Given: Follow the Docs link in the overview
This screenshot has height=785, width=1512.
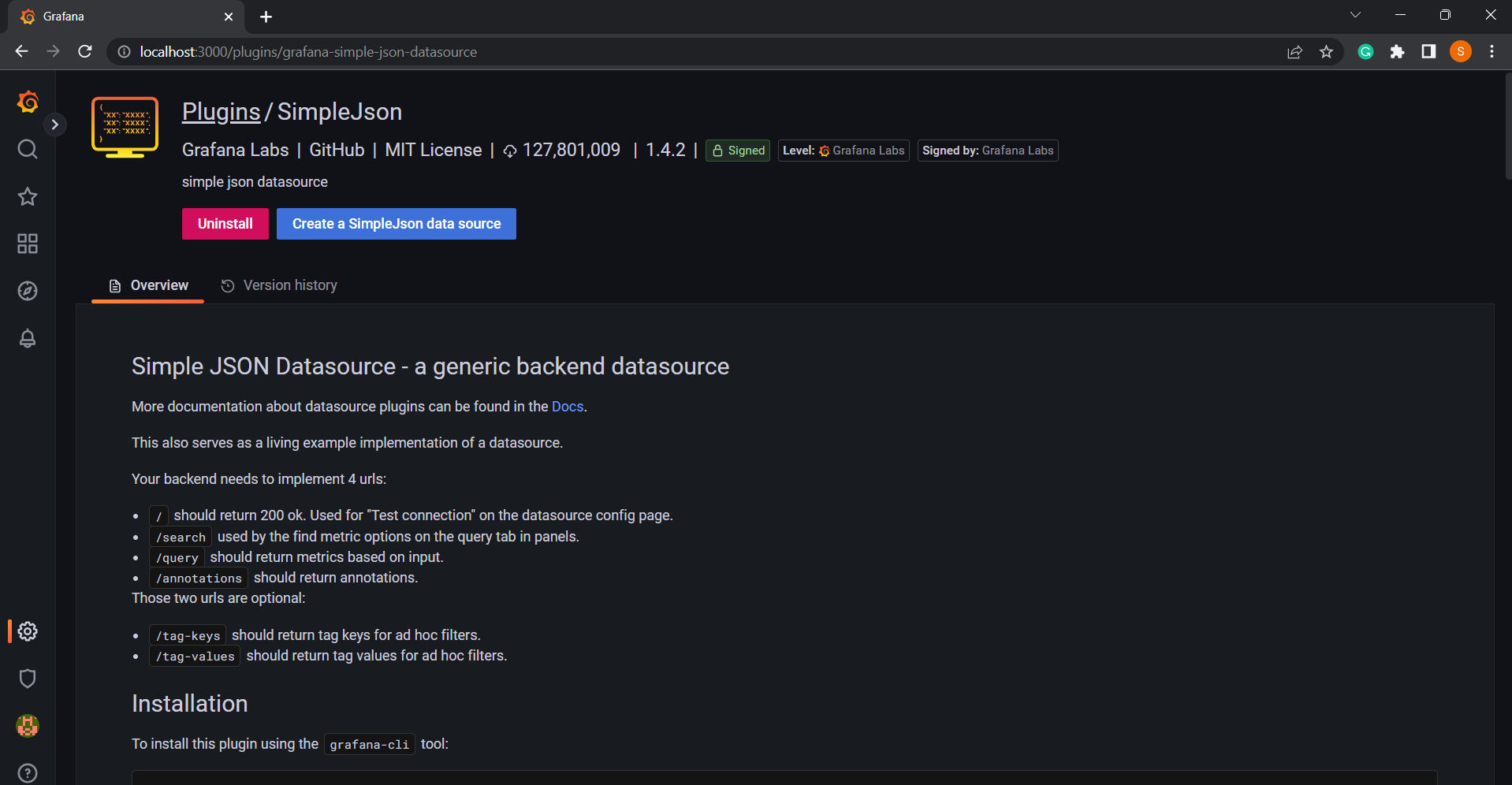Looking at the screenshot, I should 567,407.
